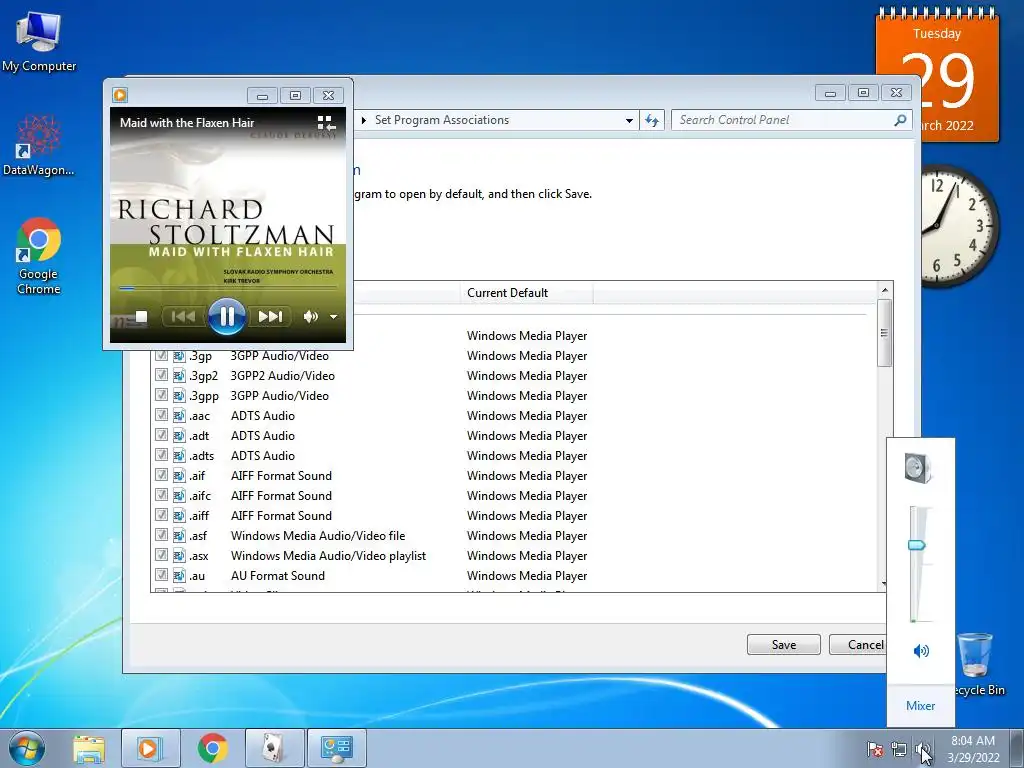Click the media player seek bar
This screenshot has height=768, width=1024.
(227, 287)
